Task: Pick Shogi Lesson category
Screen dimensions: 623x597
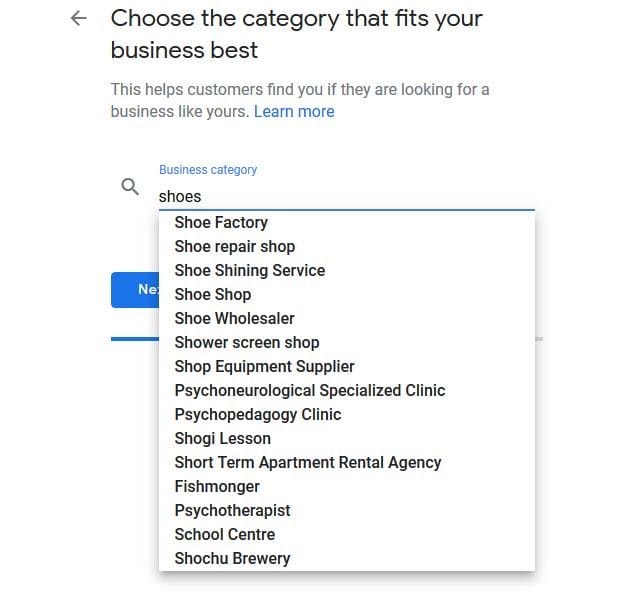Action: [x=346, y=439]
